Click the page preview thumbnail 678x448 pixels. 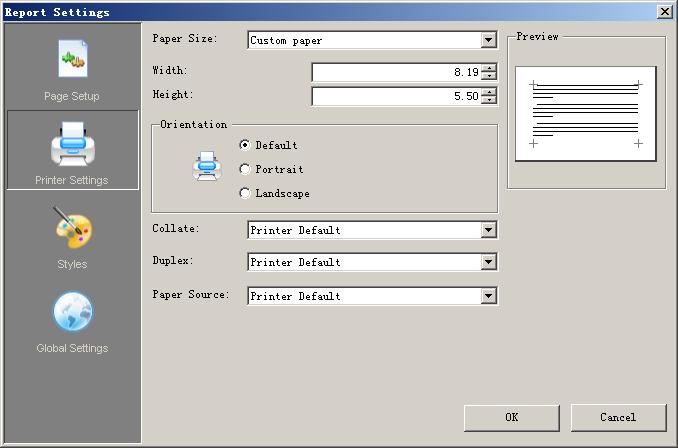tap(585, 114)
